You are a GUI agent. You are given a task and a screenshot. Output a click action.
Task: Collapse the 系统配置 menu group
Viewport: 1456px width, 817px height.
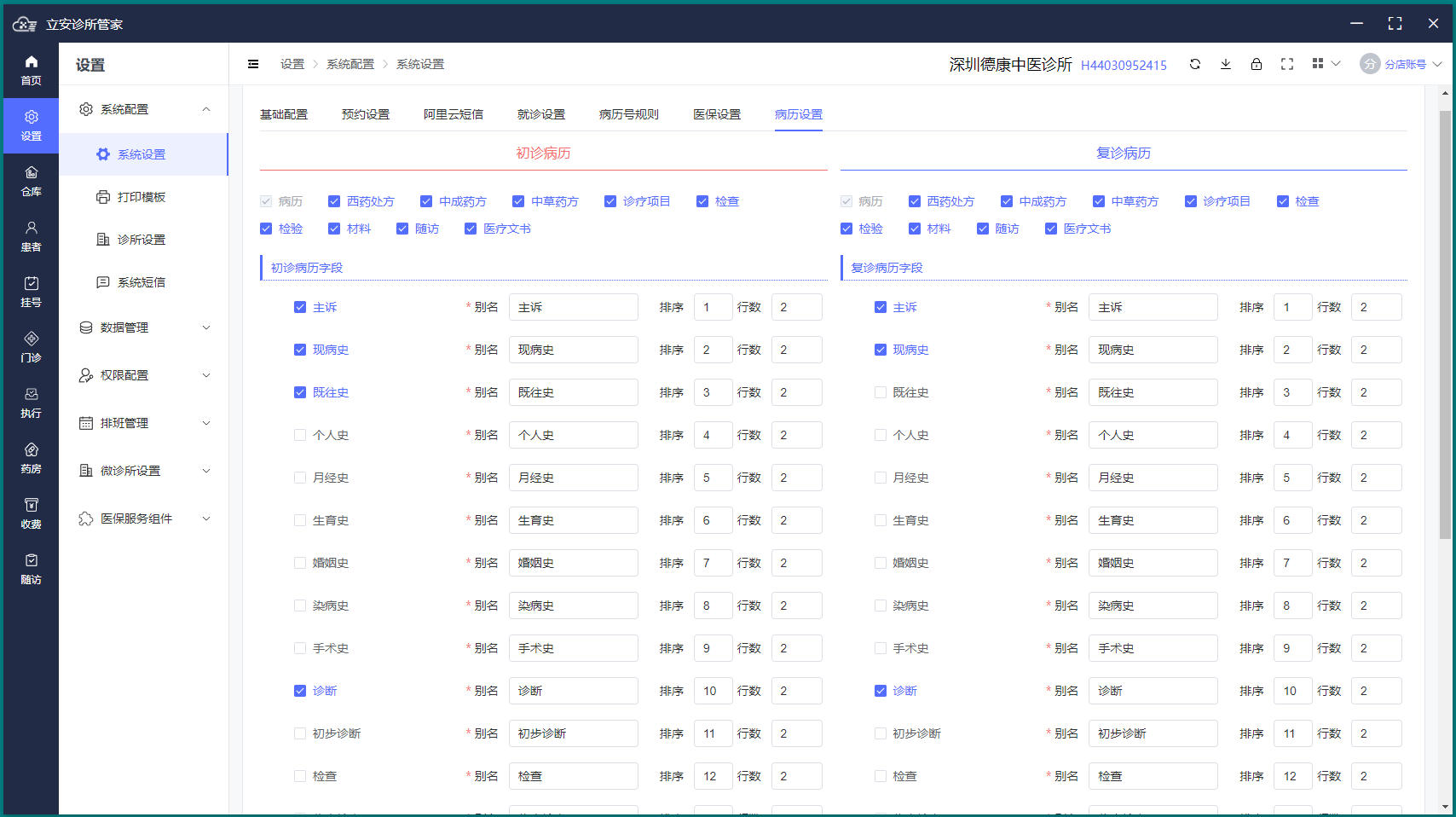click(x=206, y=109)
